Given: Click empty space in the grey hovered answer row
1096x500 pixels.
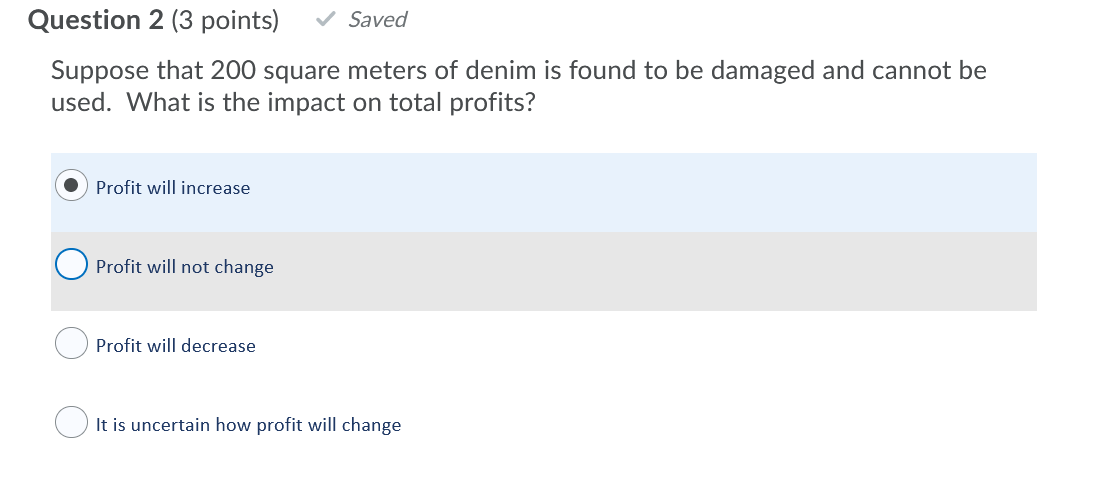Looking at the screenshot, I should pos(650,270).
